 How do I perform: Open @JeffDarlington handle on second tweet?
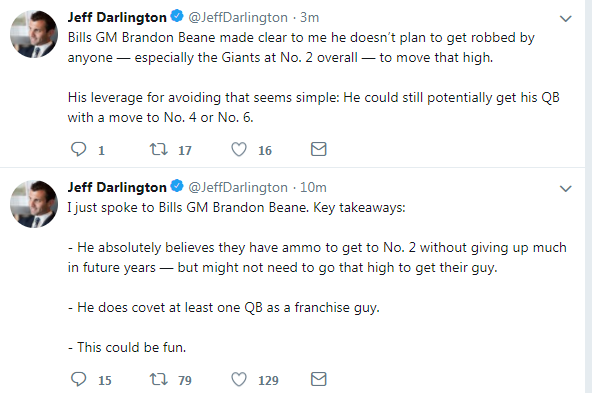238,187
